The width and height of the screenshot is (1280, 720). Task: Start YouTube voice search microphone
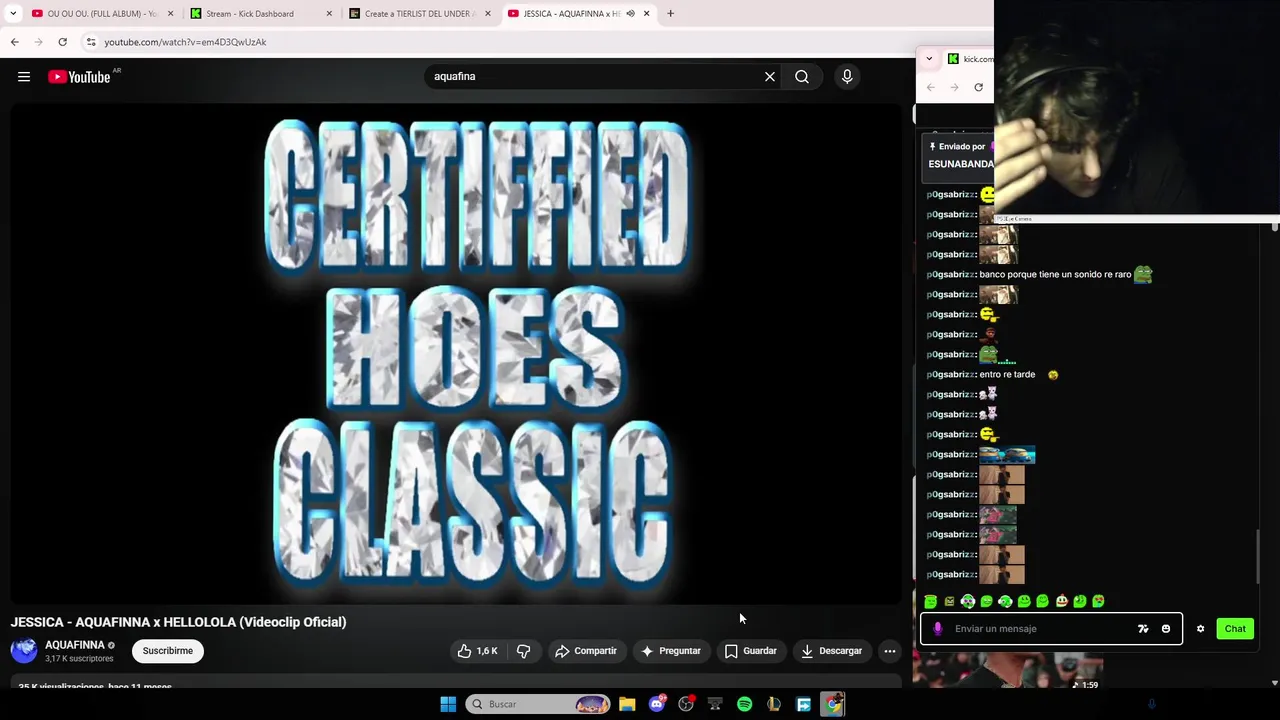847,77
